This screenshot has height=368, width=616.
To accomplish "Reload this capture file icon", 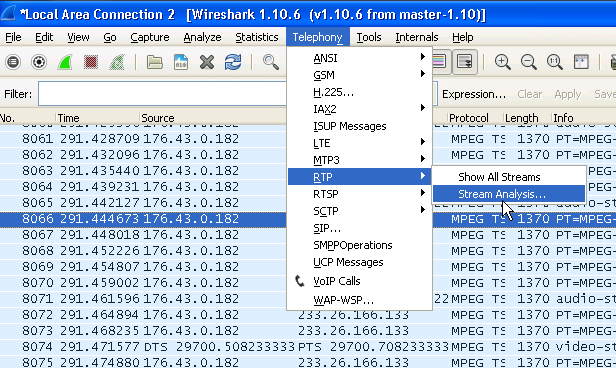I will 233,62.
